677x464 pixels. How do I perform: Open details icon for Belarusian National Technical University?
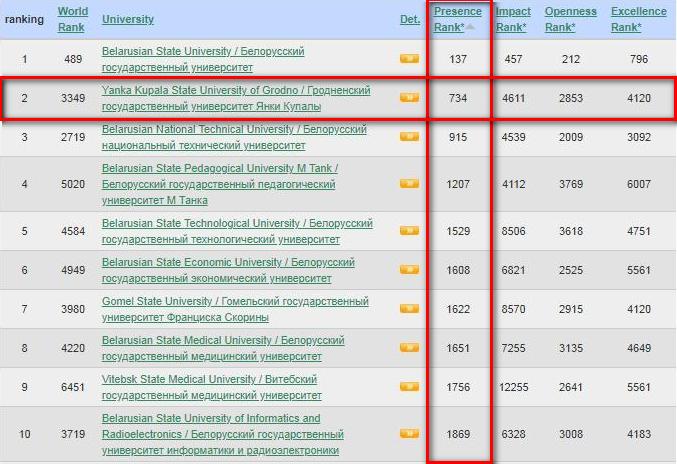point(409,137)
